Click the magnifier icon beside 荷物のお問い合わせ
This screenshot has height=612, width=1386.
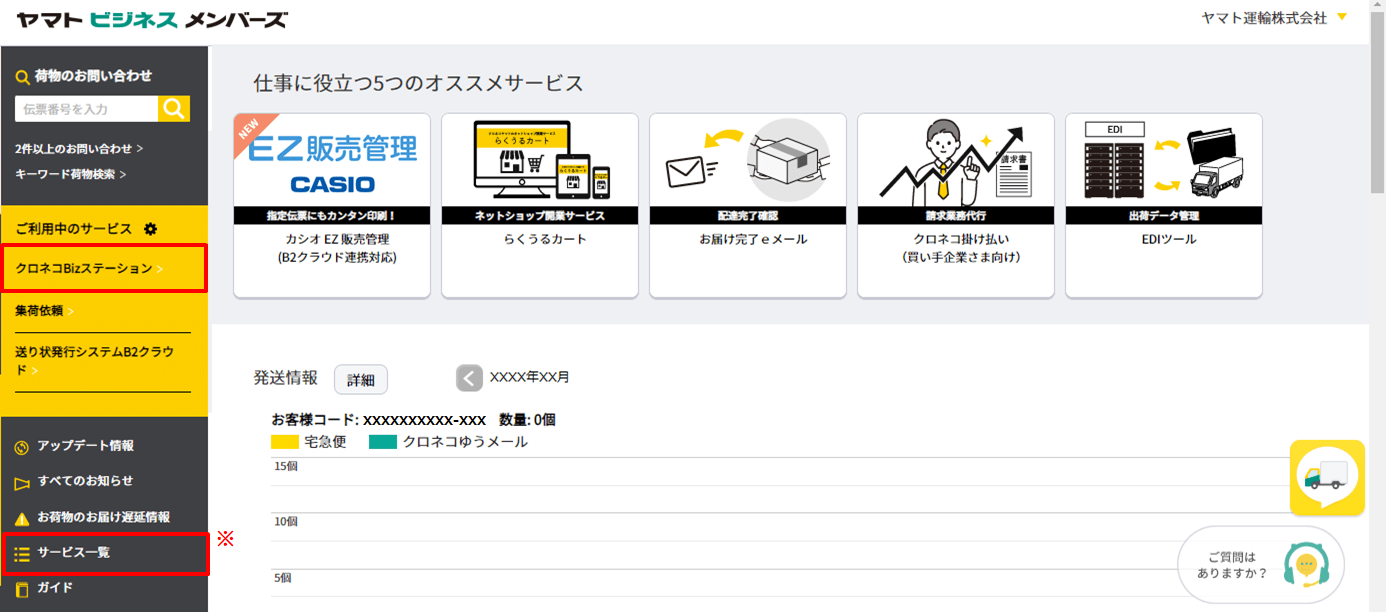(22, 77)
